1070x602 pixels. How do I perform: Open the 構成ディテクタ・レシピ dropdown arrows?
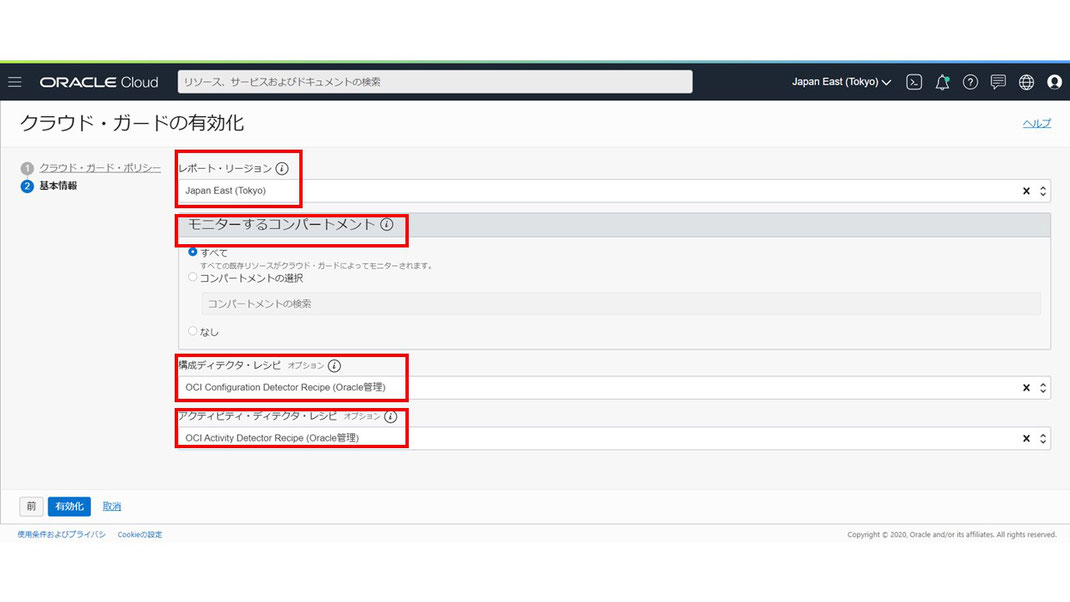click(1043, 388)
